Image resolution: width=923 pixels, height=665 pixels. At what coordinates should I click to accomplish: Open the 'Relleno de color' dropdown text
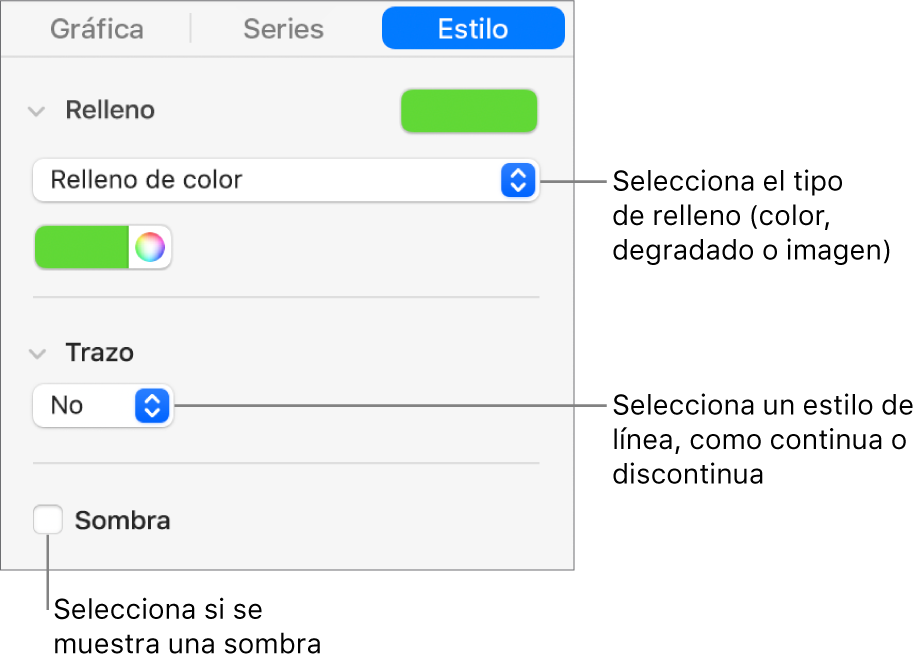tap(147, 181)
